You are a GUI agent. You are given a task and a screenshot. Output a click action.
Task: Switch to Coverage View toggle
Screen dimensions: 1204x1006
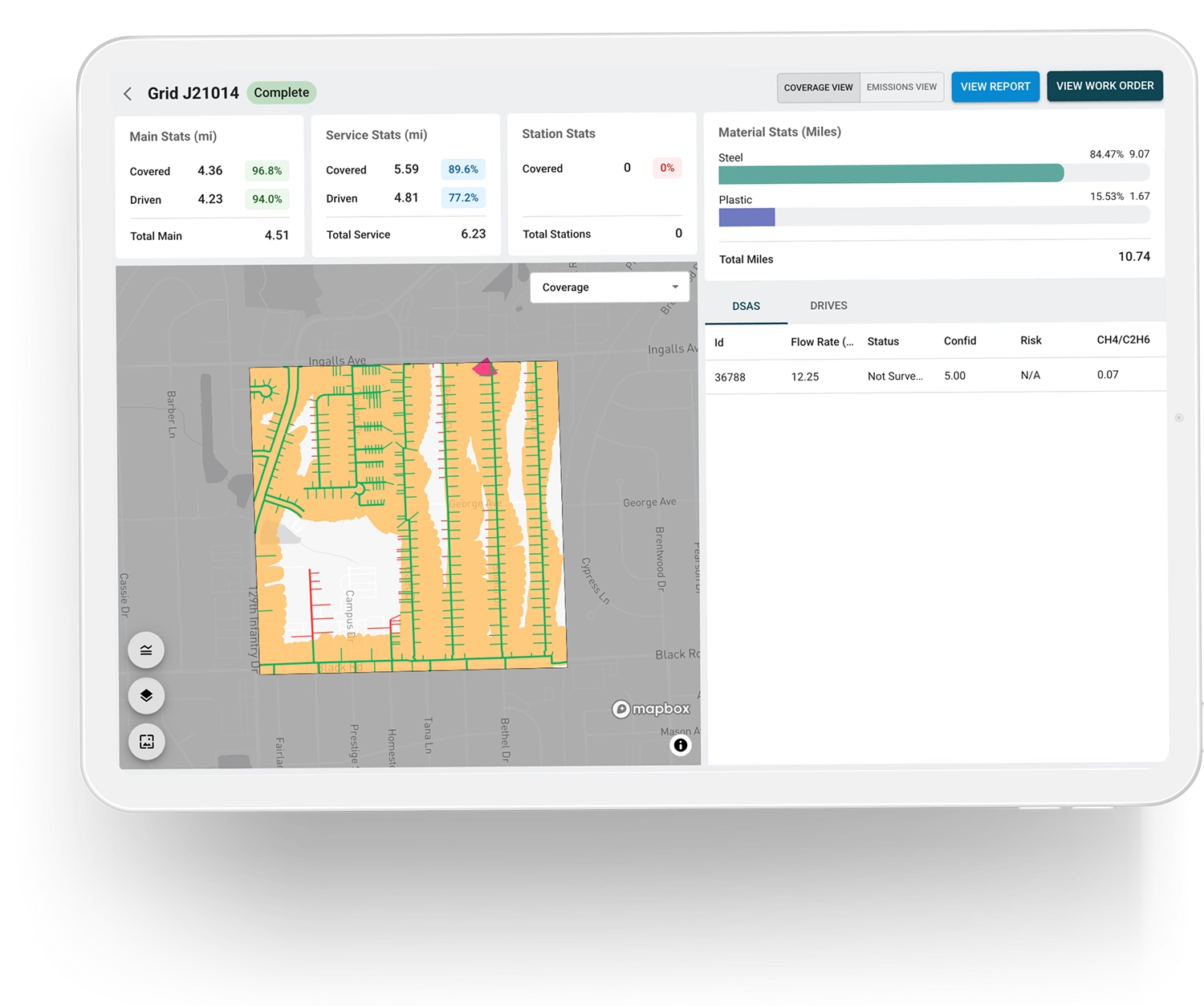(x=818, y=88)
